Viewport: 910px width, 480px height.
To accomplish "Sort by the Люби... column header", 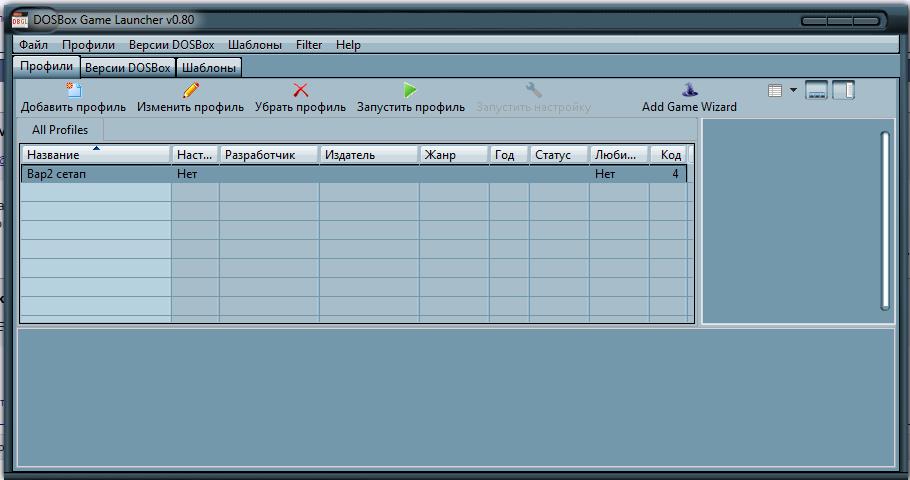I will click(x=619, y=155).
